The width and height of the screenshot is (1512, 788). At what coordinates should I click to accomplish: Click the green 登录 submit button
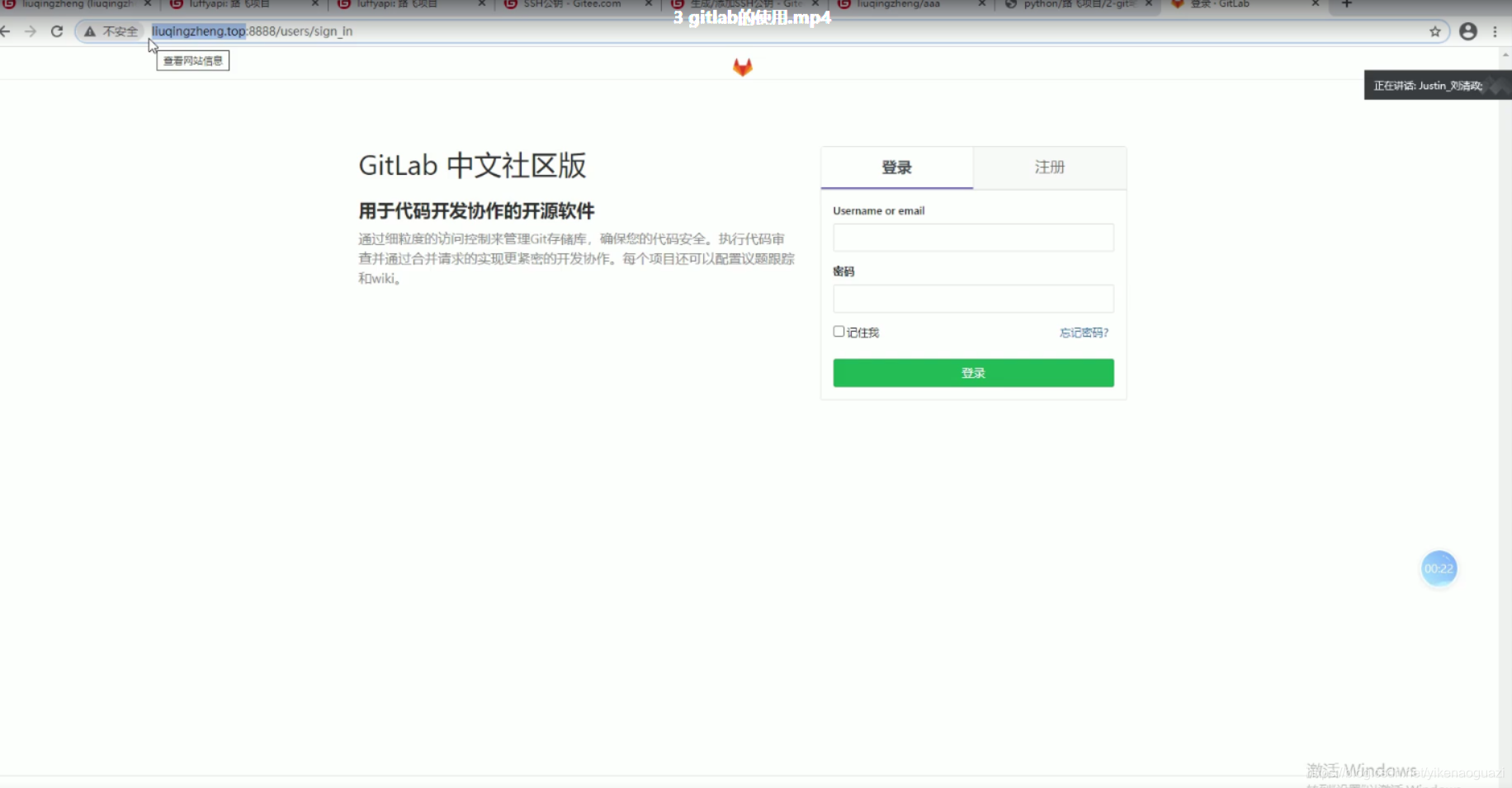coord(973,373)
